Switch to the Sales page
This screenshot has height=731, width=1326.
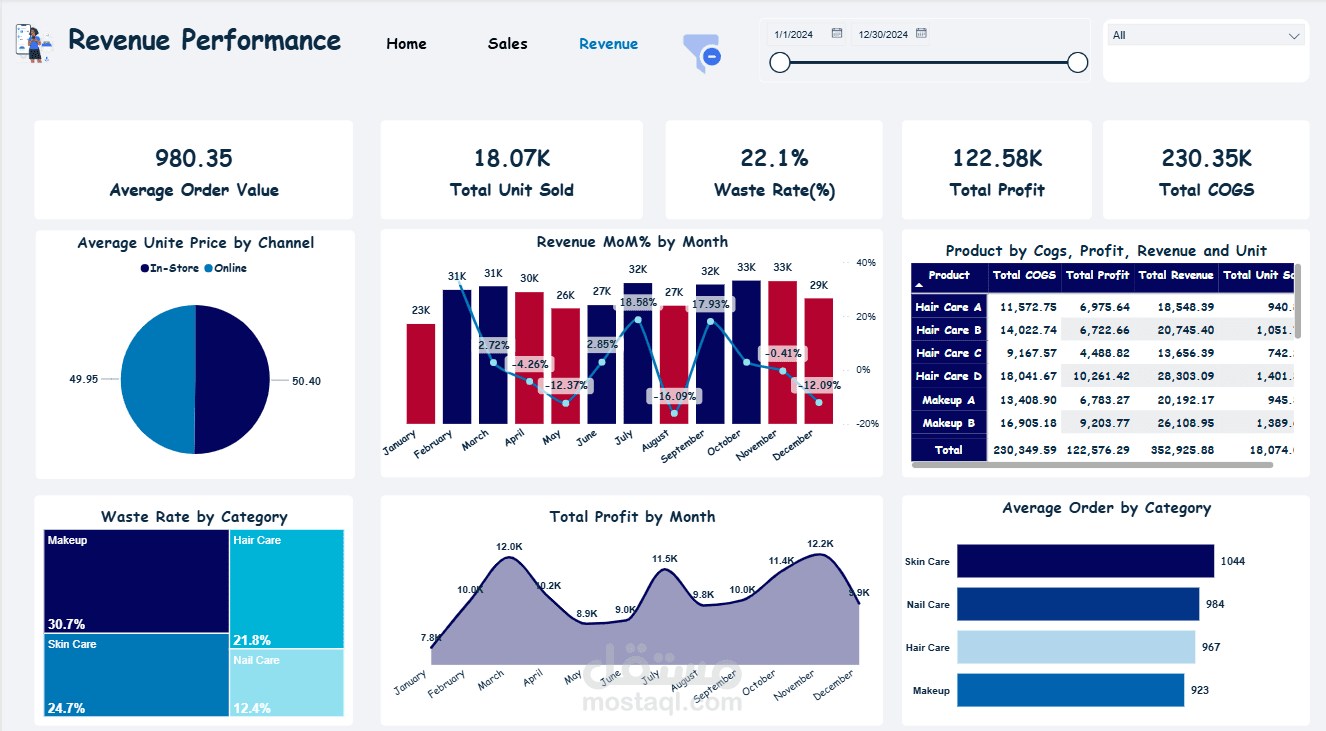pos(508,44)
